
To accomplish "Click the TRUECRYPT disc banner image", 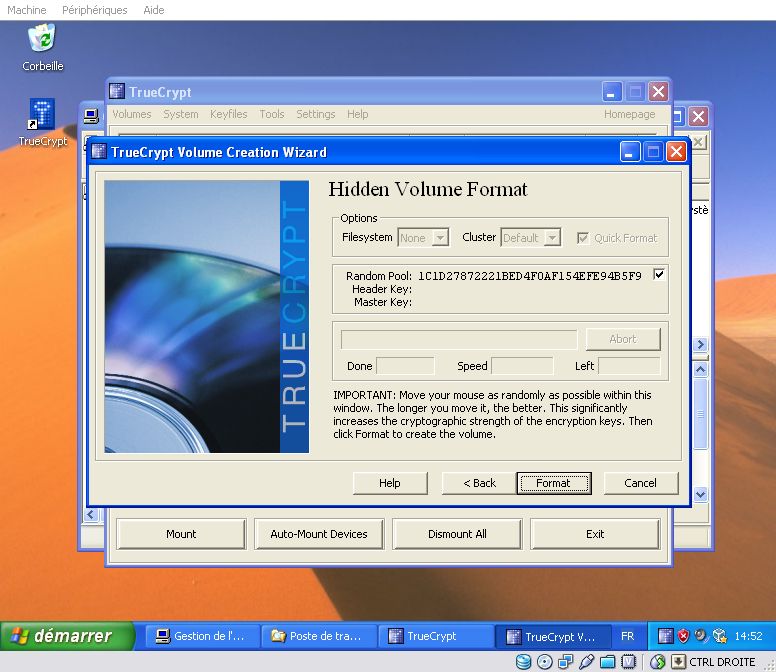I will point(206,317).
